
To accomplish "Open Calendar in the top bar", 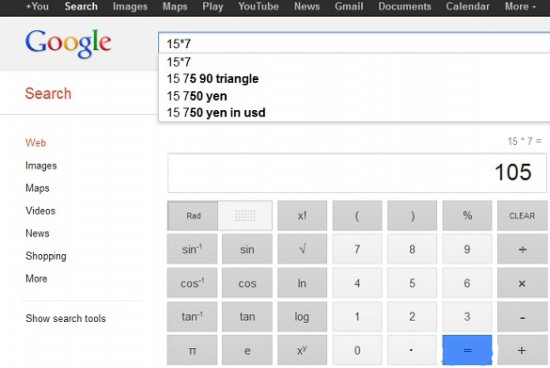I will tap(468, 6).
